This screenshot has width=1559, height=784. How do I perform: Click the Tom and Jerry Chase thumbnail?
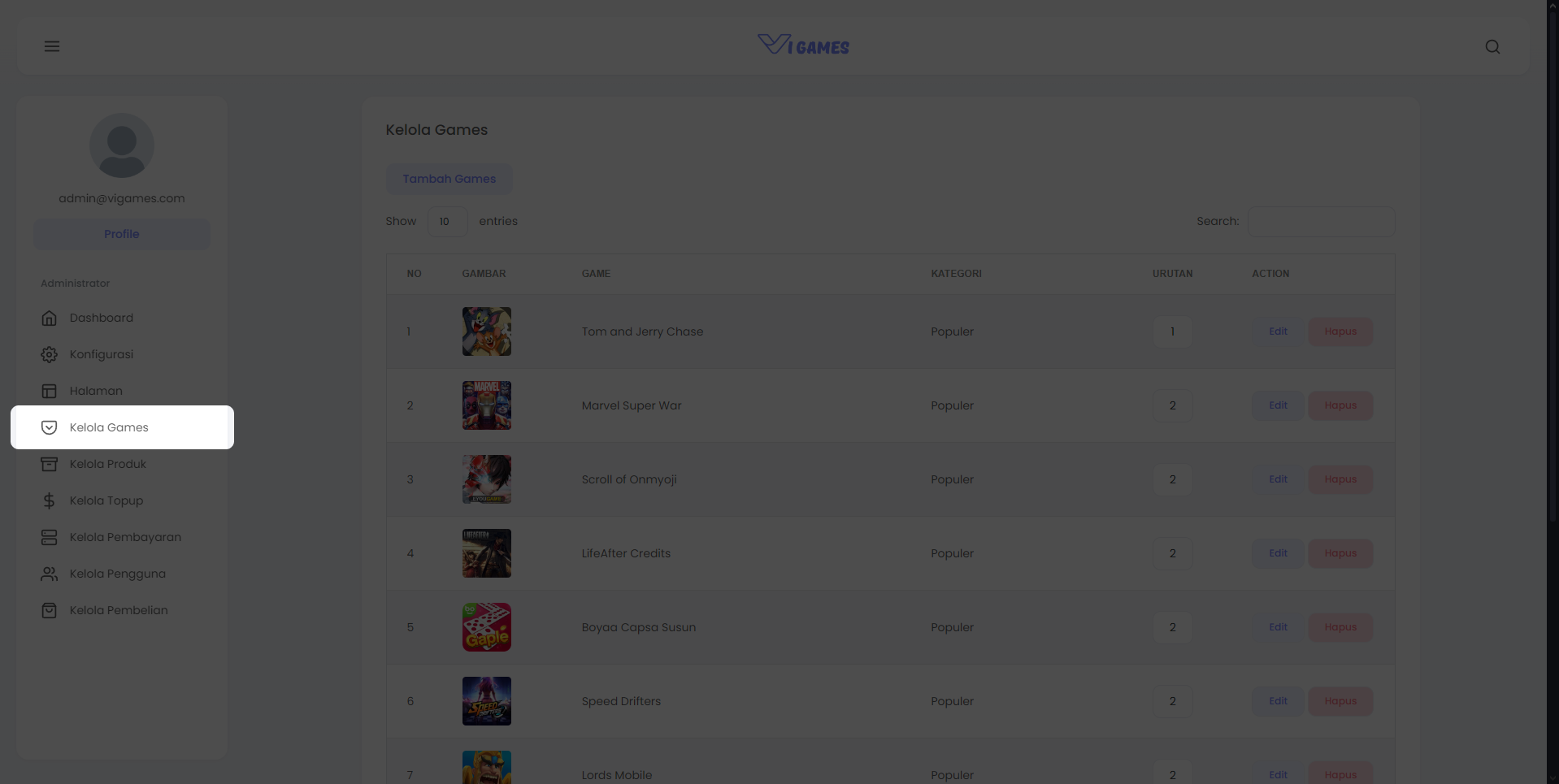(x=487, y=331)
